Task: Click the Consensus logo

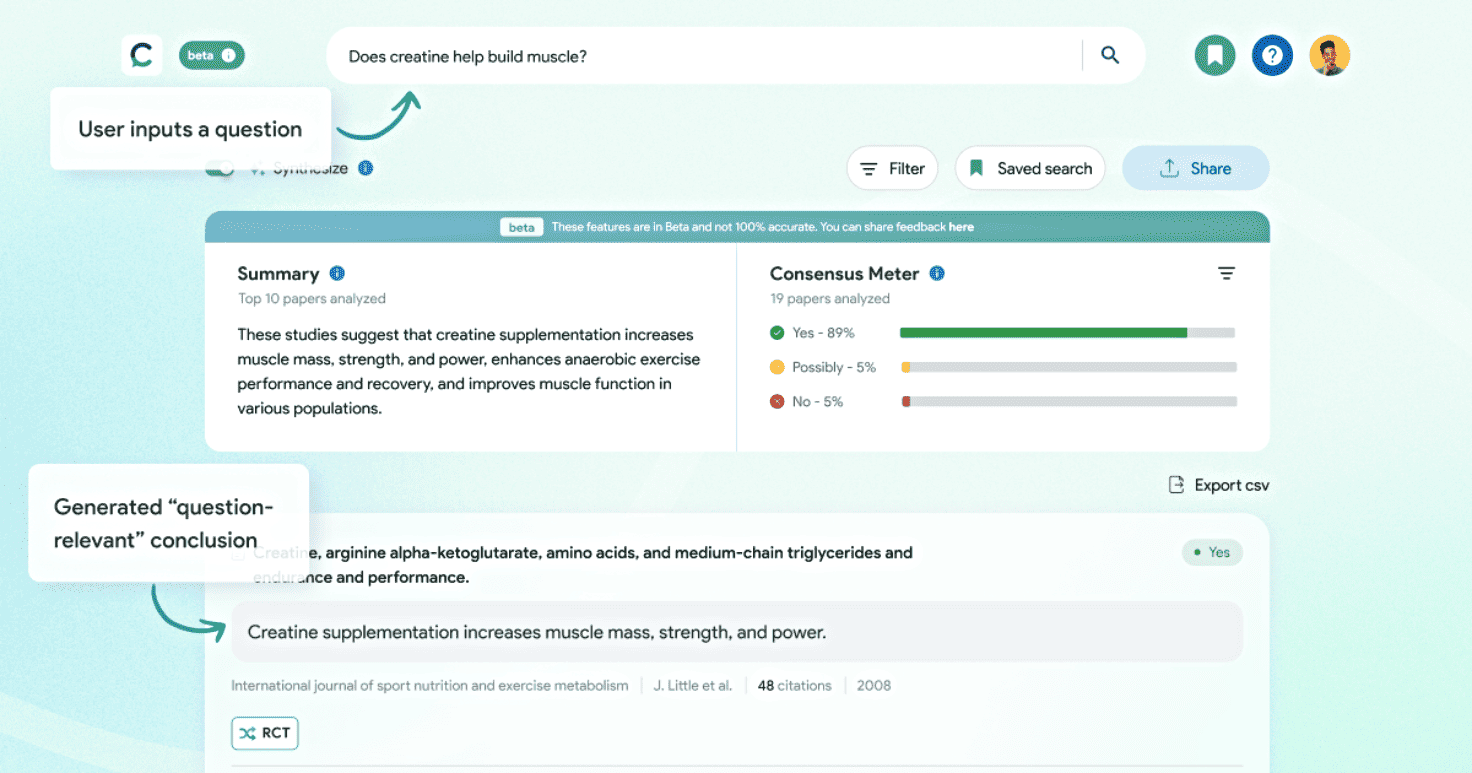Action: [141, 55]
